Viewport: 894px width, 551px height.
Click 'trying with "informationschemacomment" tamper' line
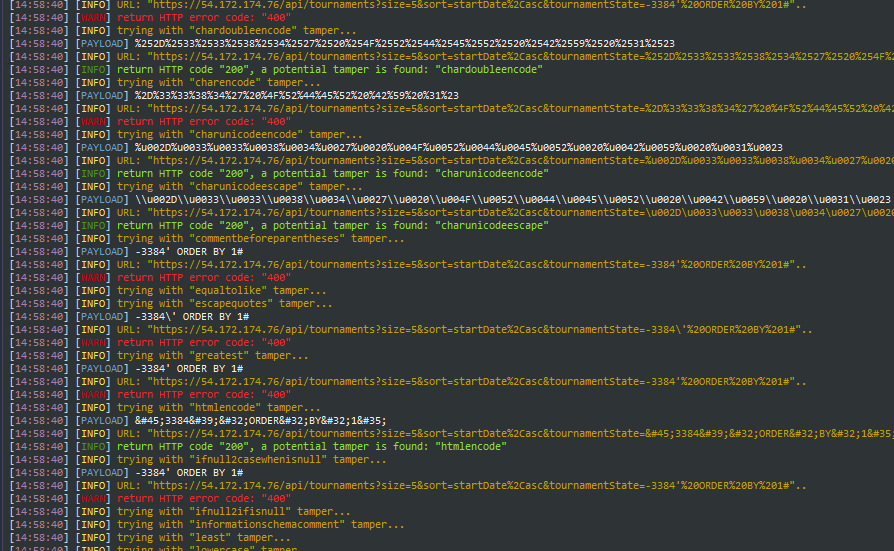[x=207, y=524]
